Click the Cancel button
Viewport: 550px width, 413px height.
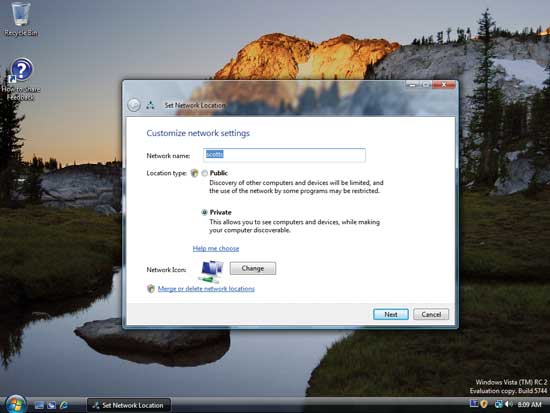(x=431, y=314)
